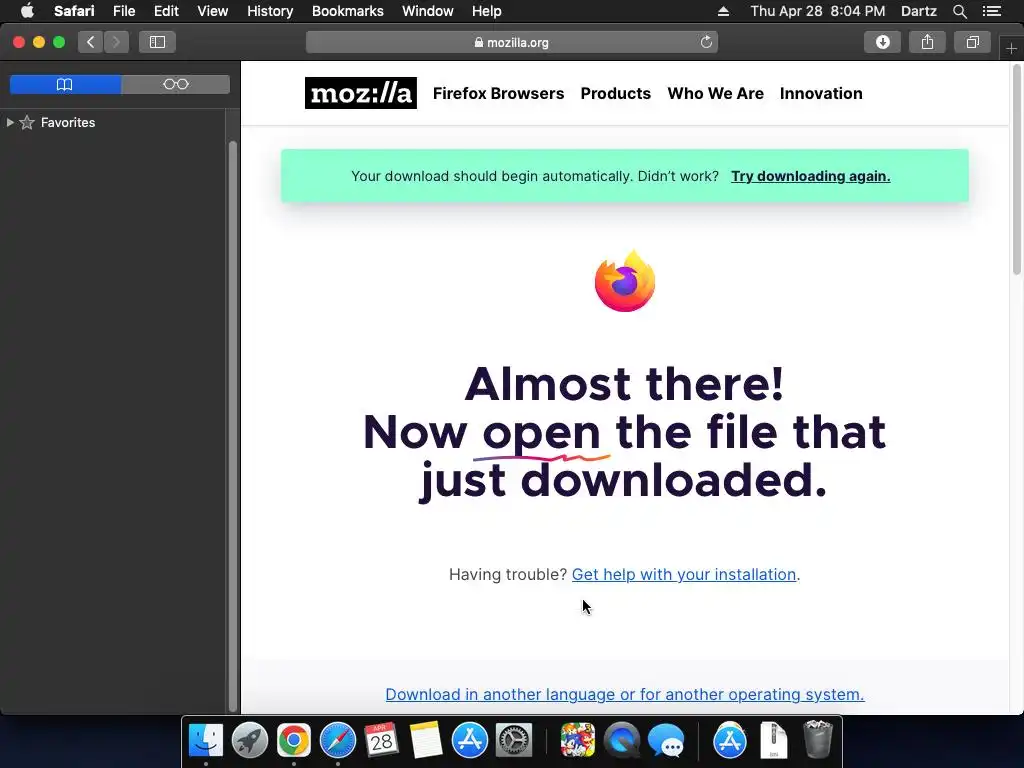Open Who We Are navigation menu
The width and height of the screenshot is (1024, 768).
pyautogui.click(x=715, y=93)
